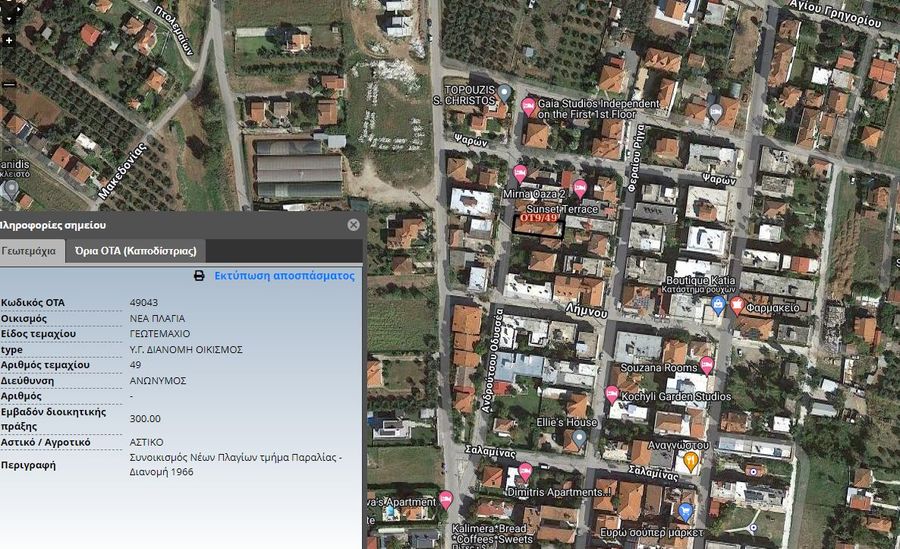Click the Souzana Rooms hotel pin
The height and width of the screenshot is (549, 900).
706,365
